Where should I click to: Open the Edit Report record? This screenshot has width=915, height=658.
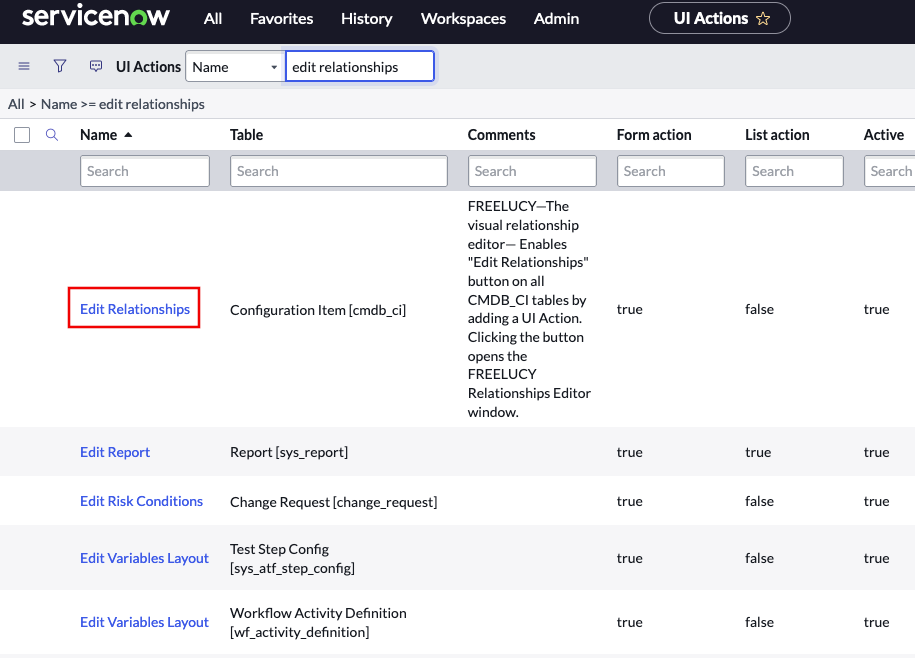tap(115, 452)
